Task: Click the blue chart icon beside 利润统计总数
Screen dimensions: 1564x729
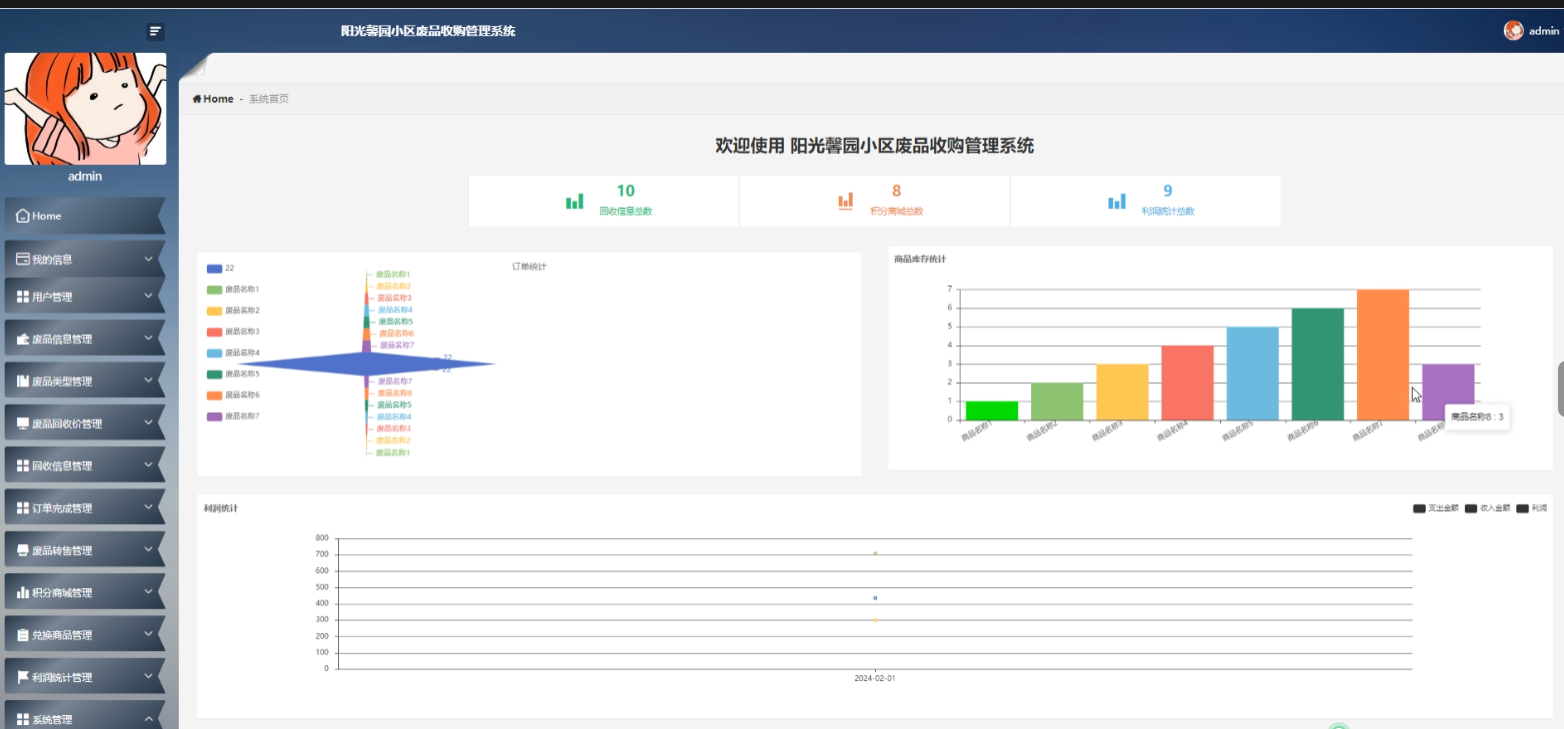Action: [1116, 201]
